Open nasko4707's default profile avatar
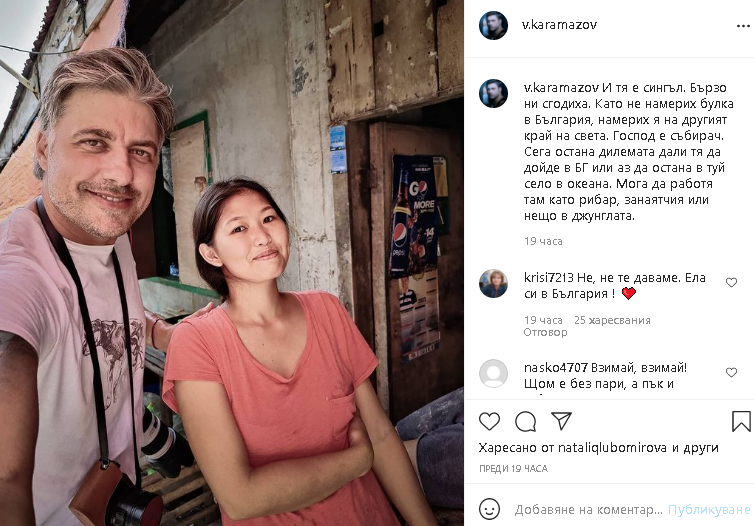Viewport: 754px width, 526px height. pos(493,374)
